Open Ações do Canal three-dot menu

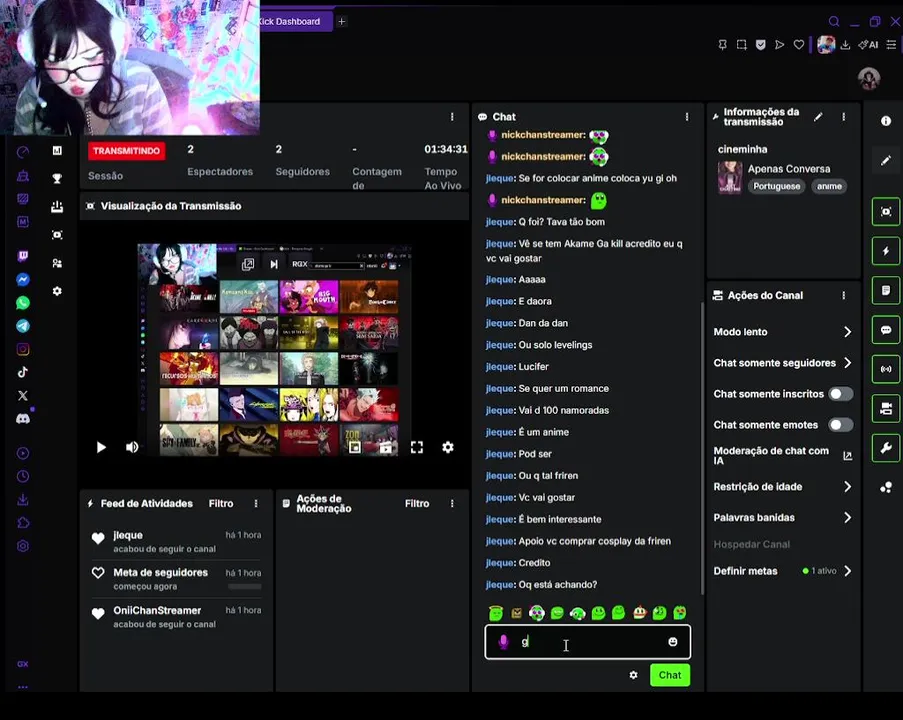coord(844,295)
